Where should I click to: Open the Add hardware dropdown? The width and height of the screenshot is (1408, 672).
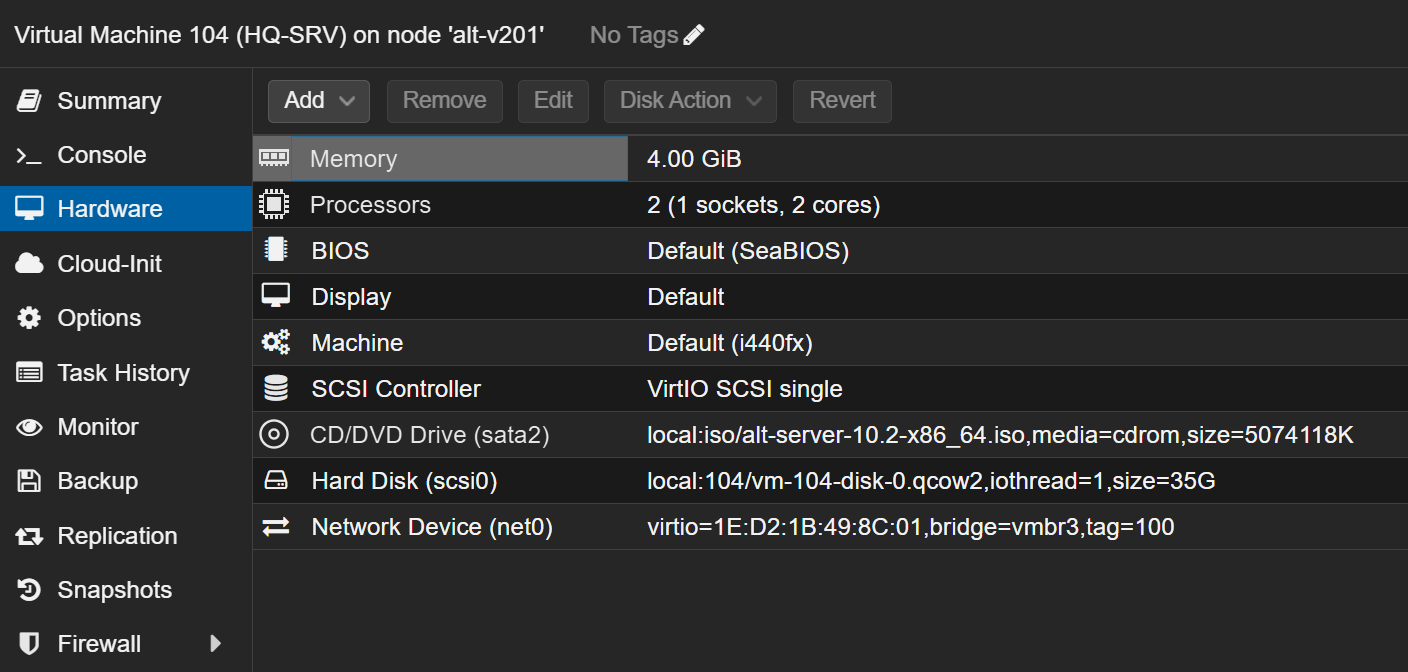tap(318, 101)
